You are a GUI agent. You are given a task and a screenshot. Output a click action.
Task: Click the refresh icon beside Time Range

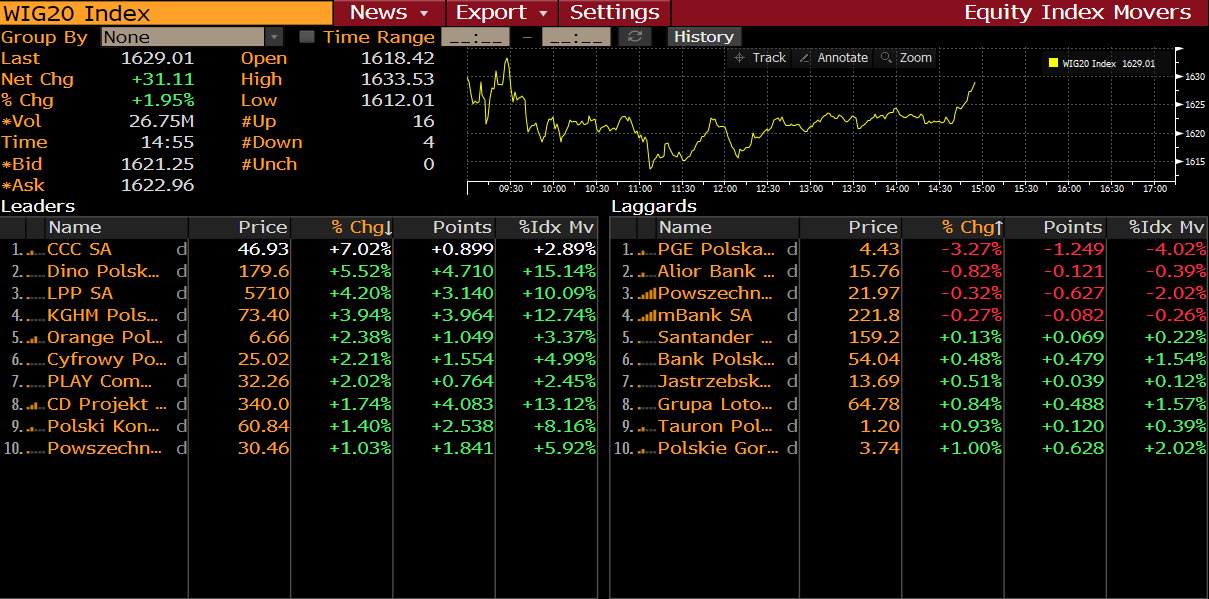click(634, 37)
